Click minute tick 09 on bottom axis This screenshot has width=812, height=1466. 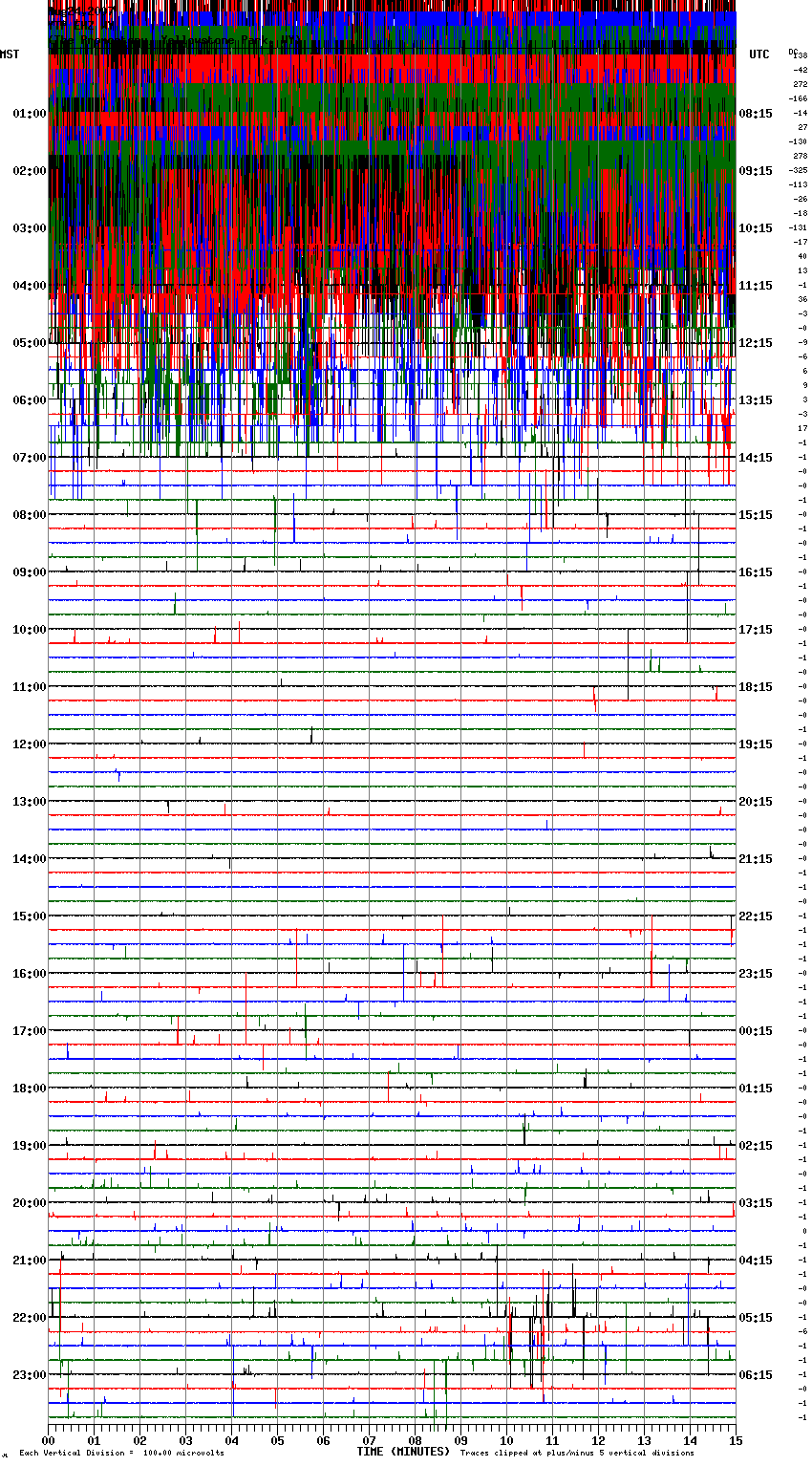(x=460, y=1440)
